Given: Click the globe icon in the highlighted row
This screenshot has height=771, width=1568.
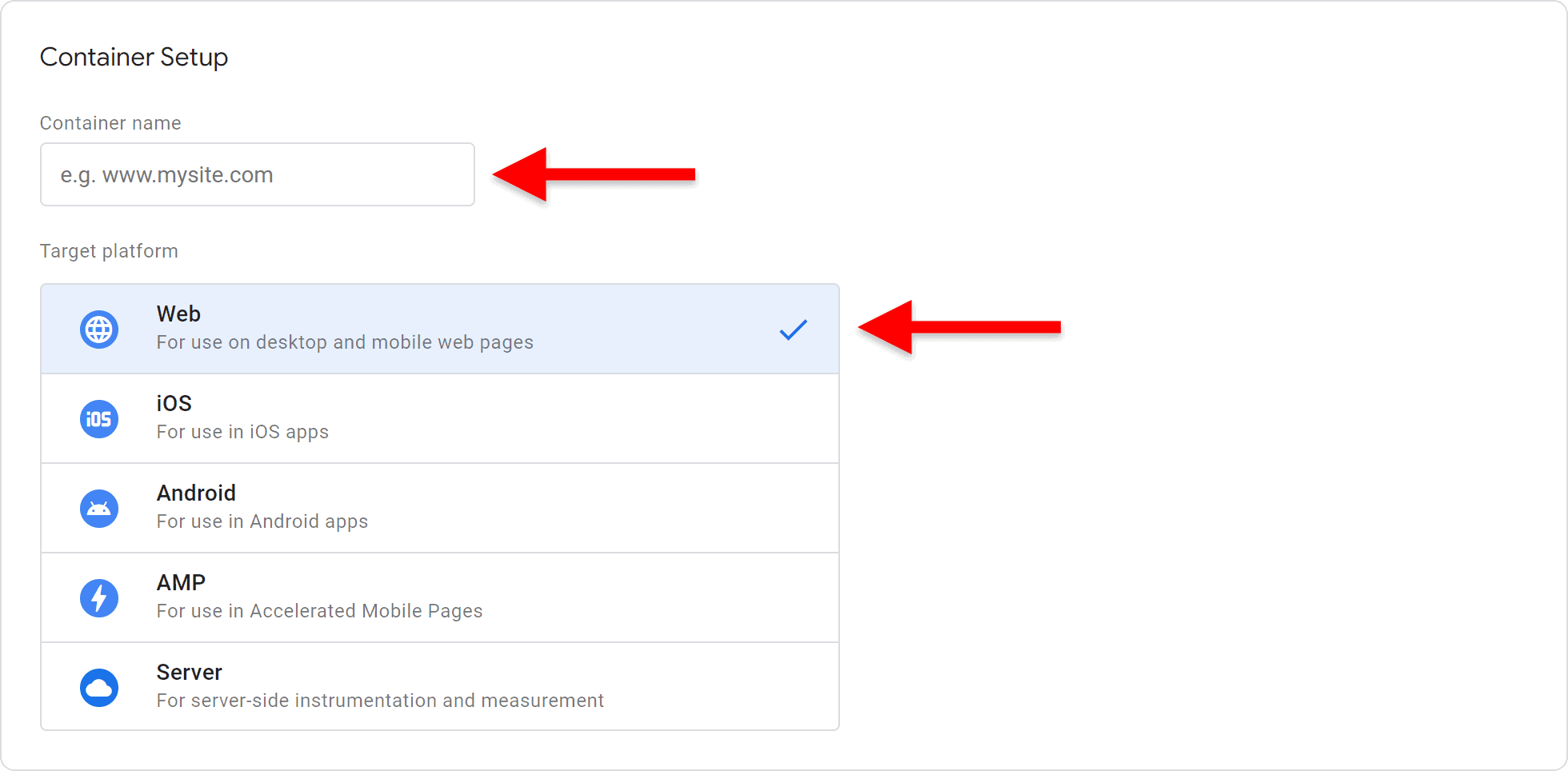Looking at the screenshot, I should point(98,329).
